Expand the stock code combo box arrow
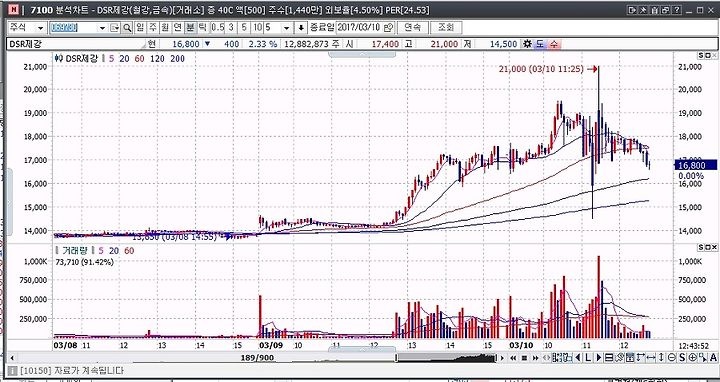This screenshot has height=382, width=720. (102, 28)
